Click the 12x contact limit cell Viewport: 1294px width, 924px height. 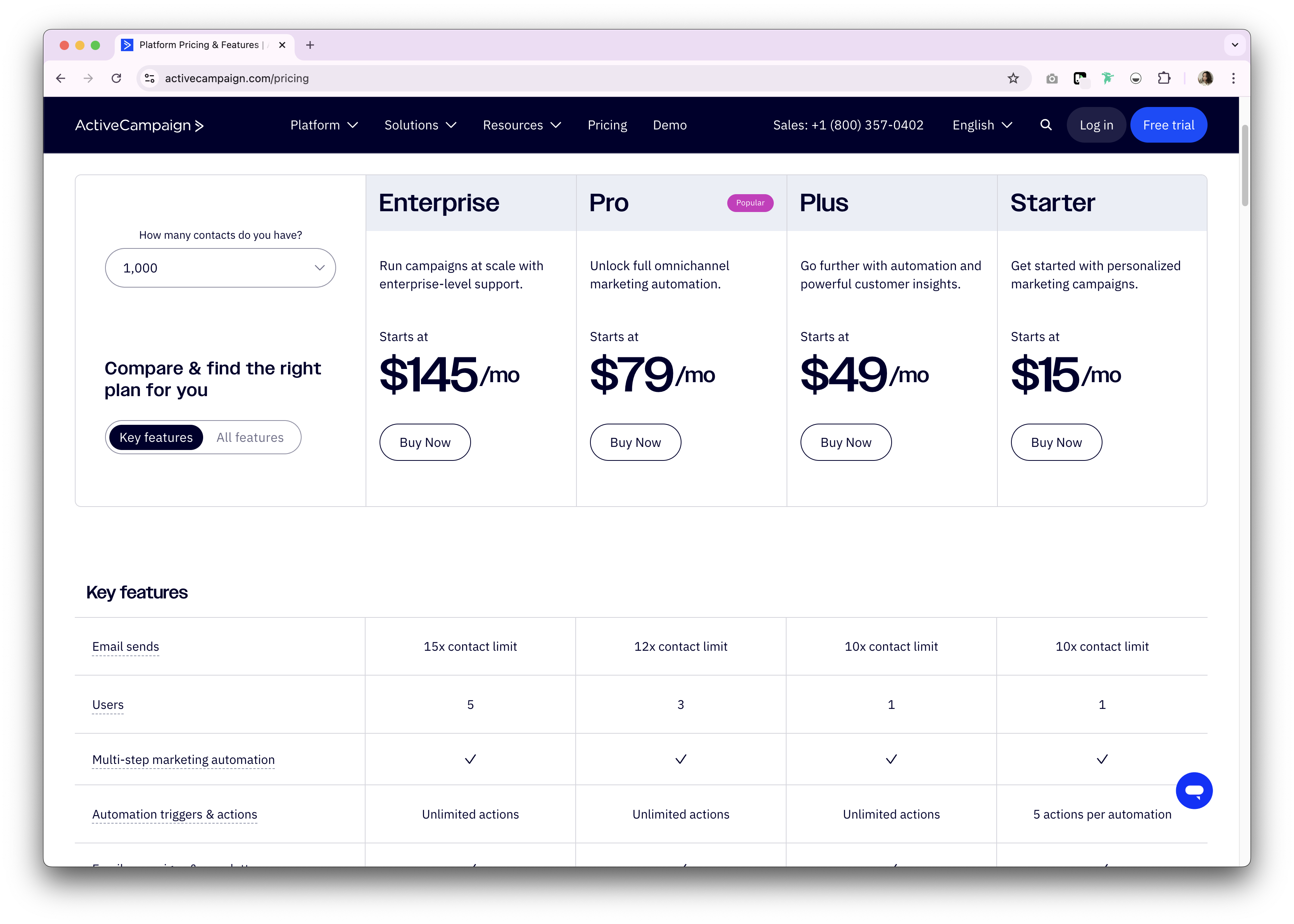(x=681, y=647)
